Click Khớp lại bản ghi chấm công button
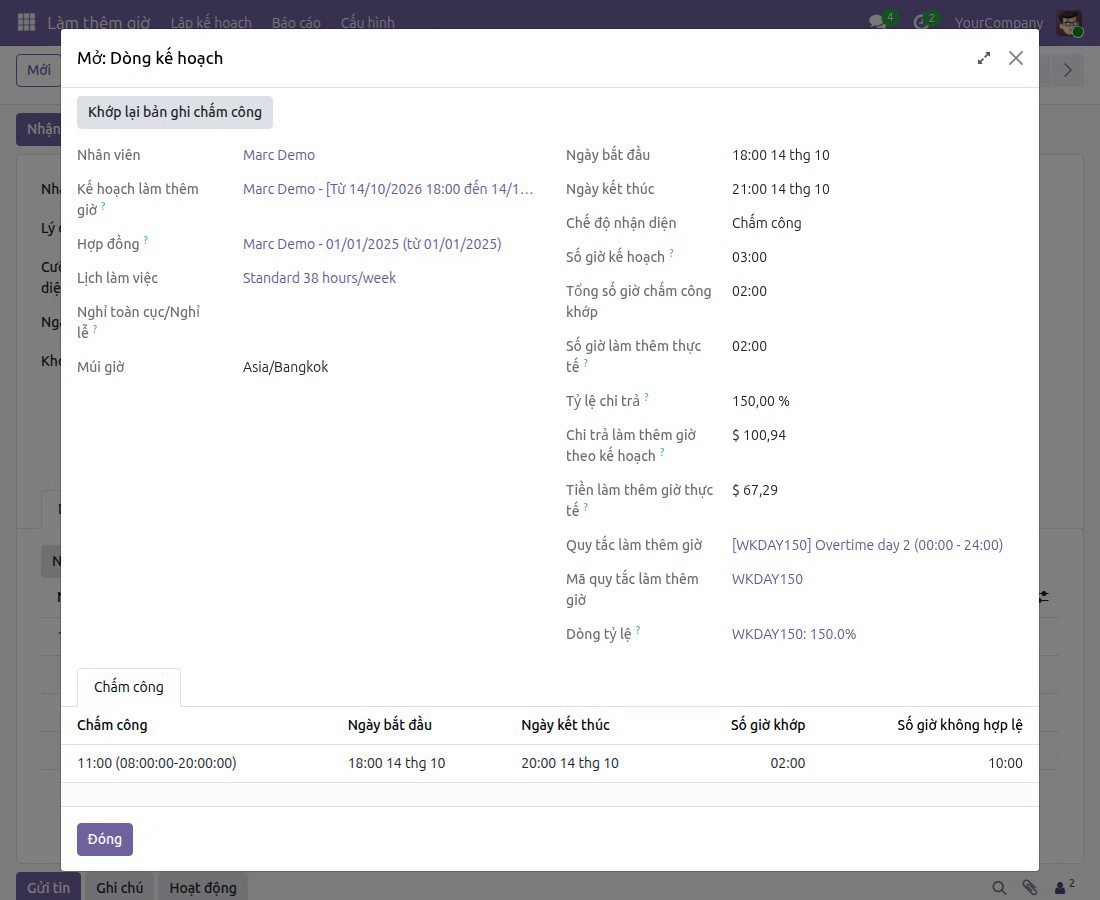Image resolution: width=1100 pixels, height=900 pixels. 175,112
